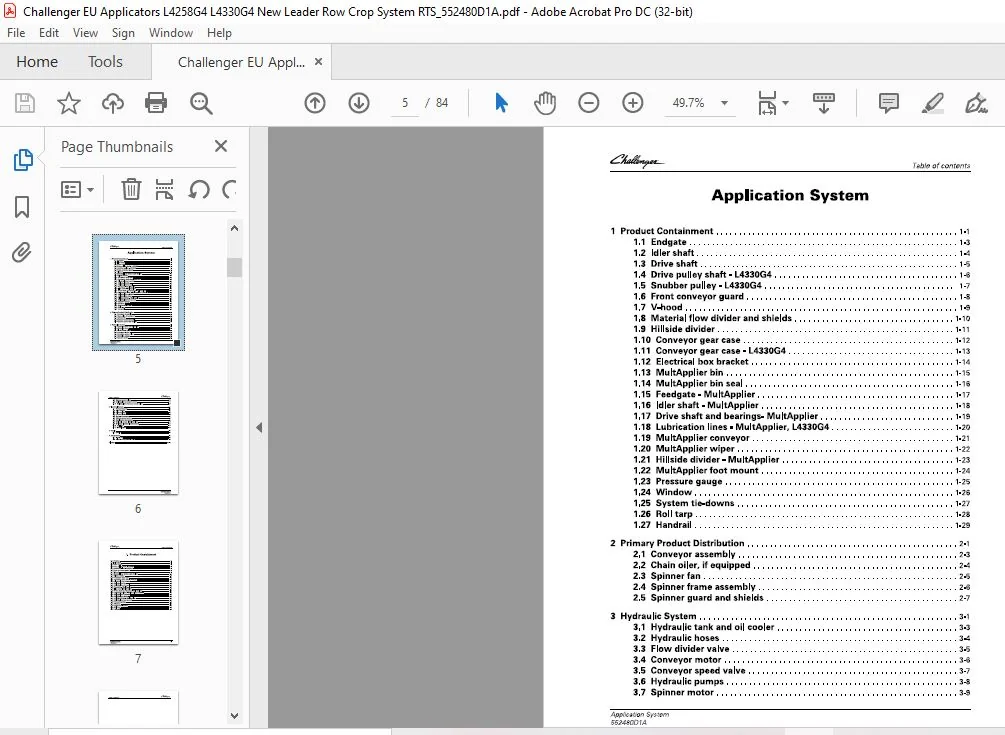The image size is (1005, 735).
Task: Open the sign document pen tool
Action: point(976,103)
